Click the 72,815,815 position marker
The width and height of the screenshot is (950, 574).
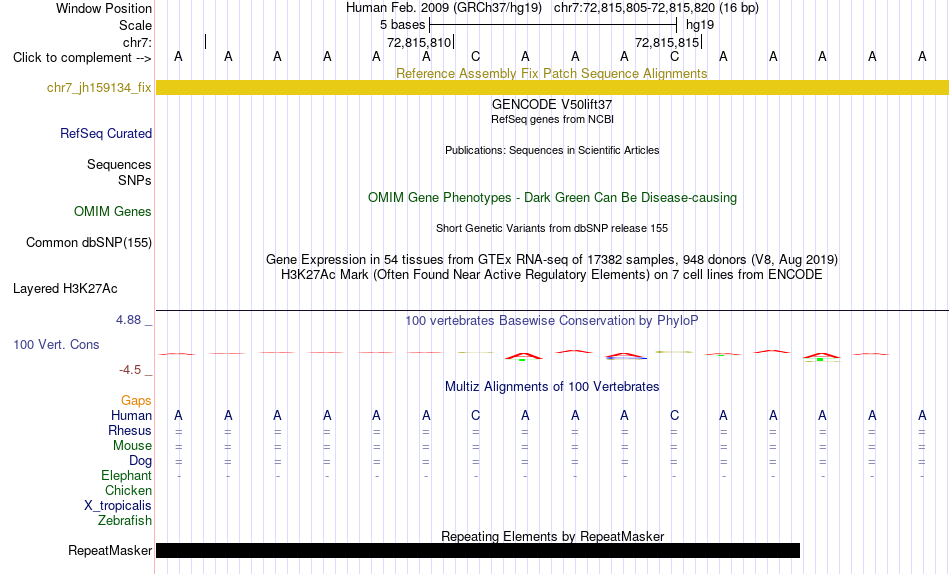click(668, 42)
